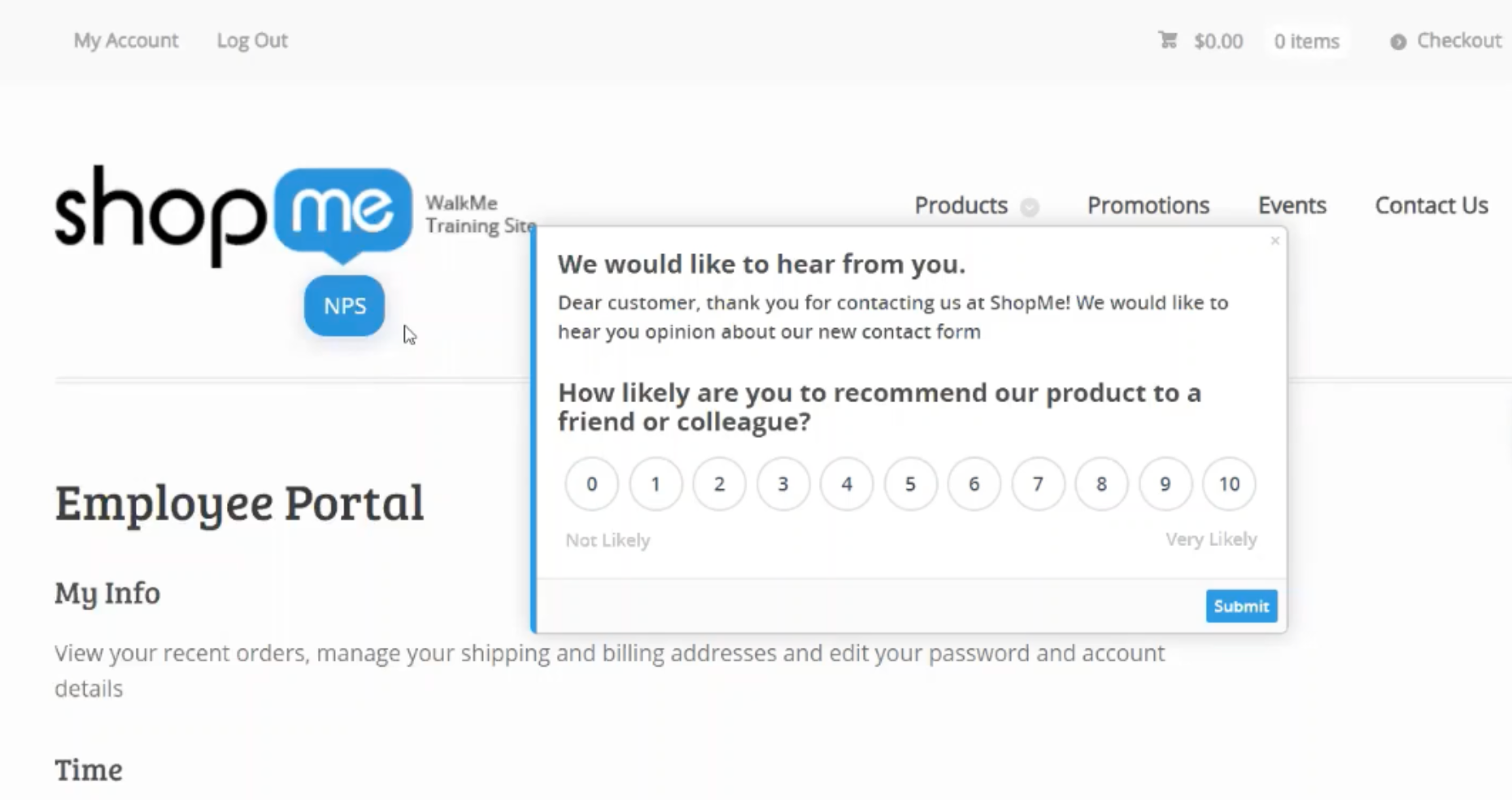Expand the Products dropdown arrow
The width and height of the screenshot is (1512, 800).
[1030, 207]
